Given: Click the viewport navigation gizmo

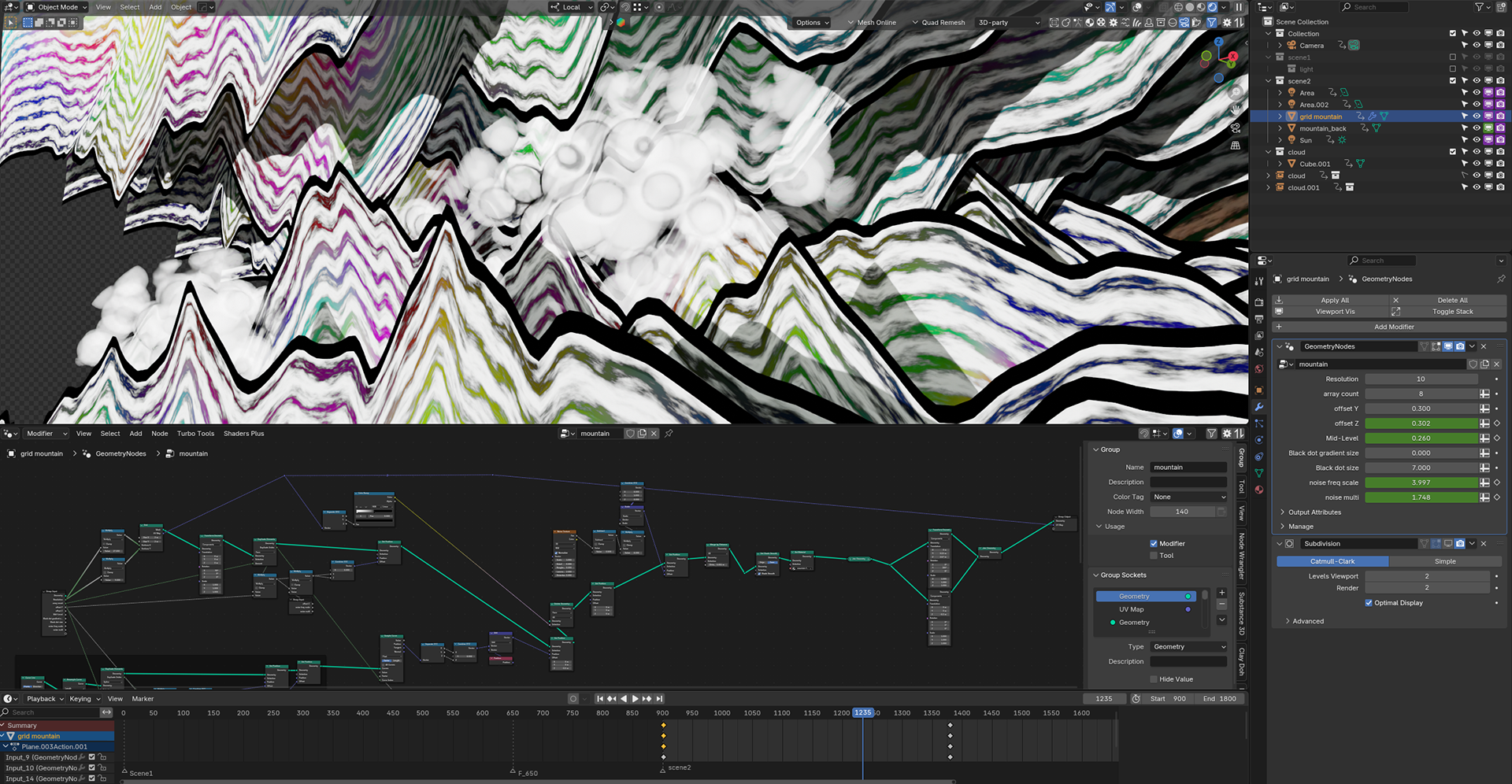Looking at the screenshot, I should pyautogui.click(x=1219, y=58).
